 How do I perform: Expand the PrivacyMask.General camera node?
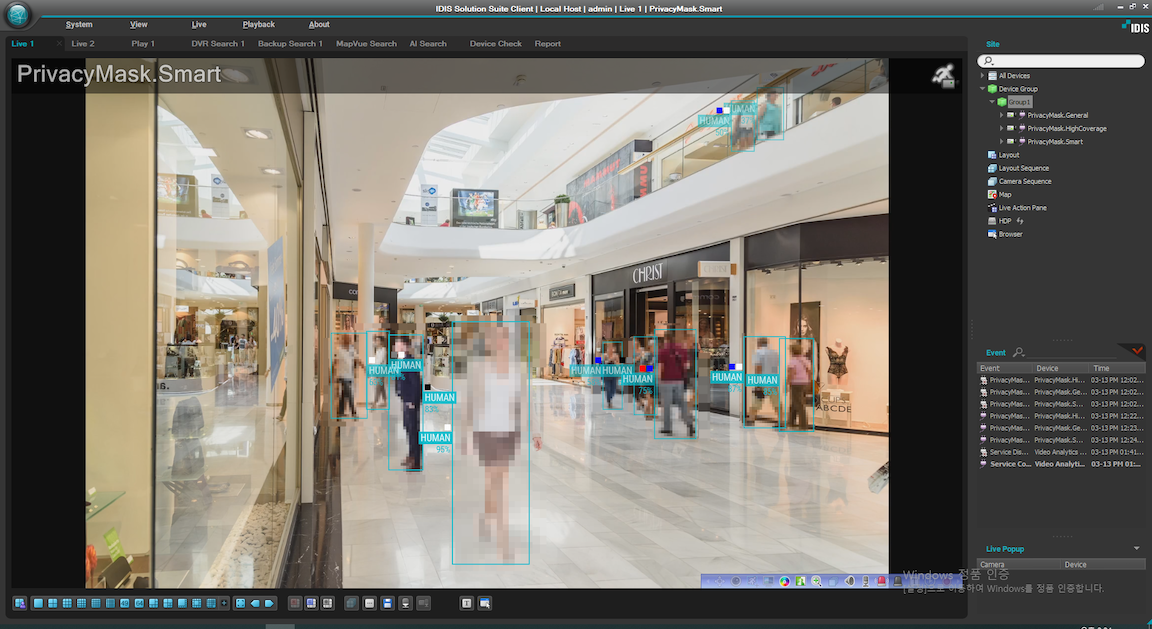pos(1001,115)
